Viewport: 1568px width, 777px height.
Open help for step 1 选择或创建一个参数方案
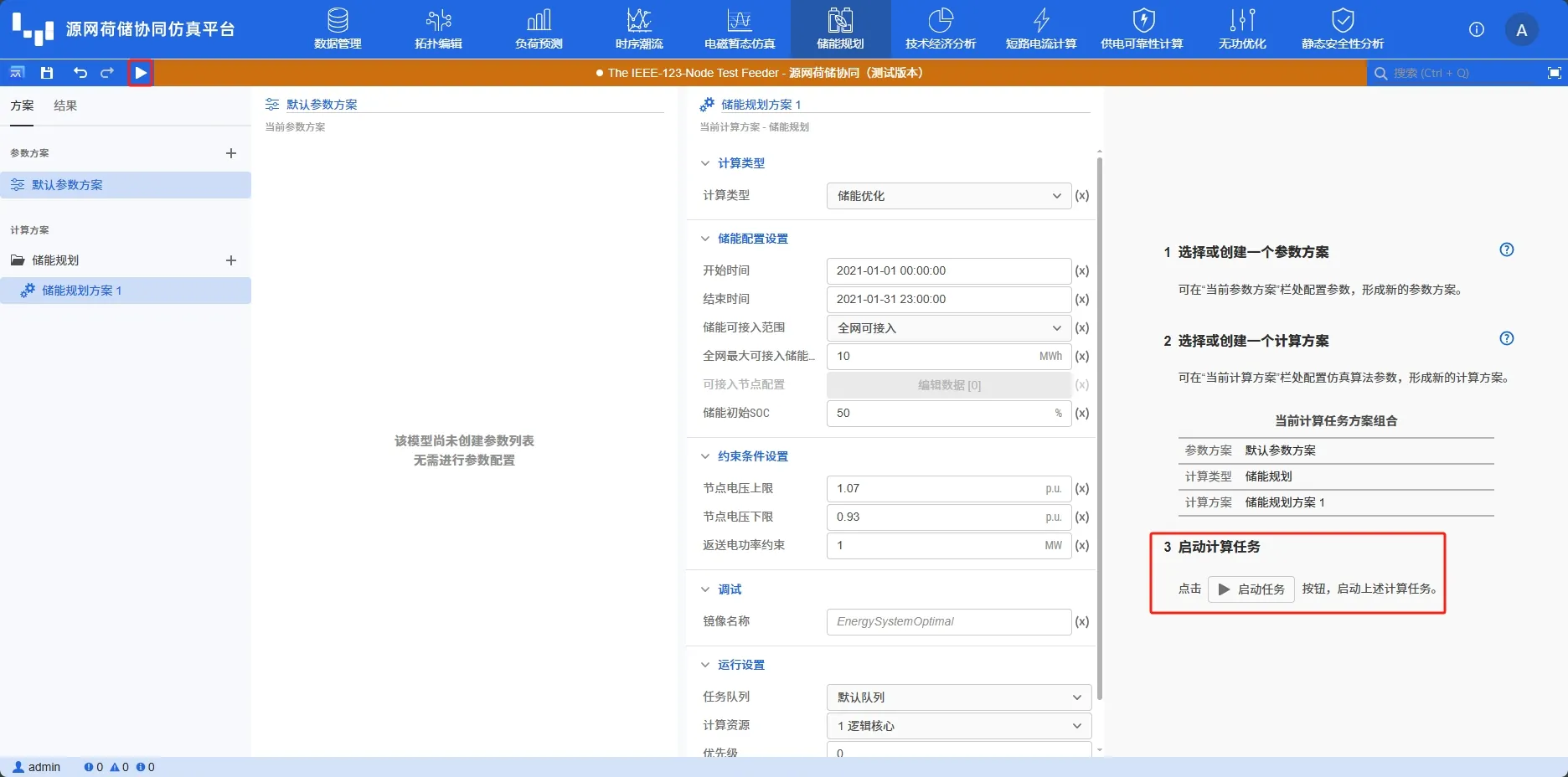tap(1506, 250)
